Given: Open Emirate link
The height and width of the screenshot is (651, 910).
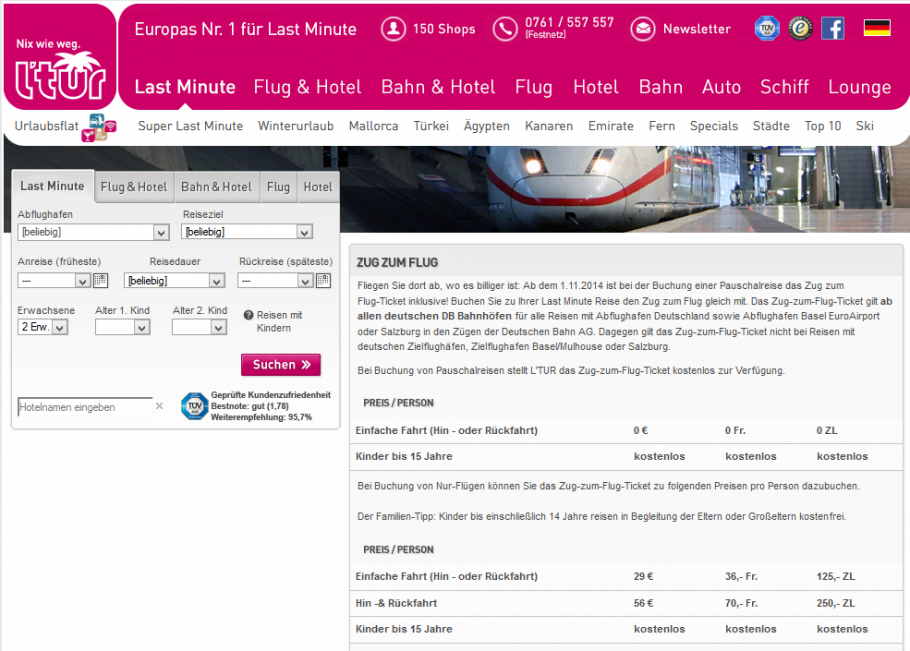Looking at the screenshot, I should (611, 126).
